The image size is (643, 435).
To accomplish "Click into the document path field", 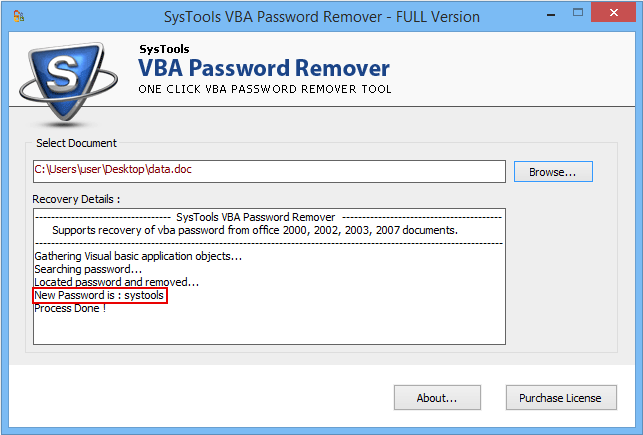I will 269,171.
